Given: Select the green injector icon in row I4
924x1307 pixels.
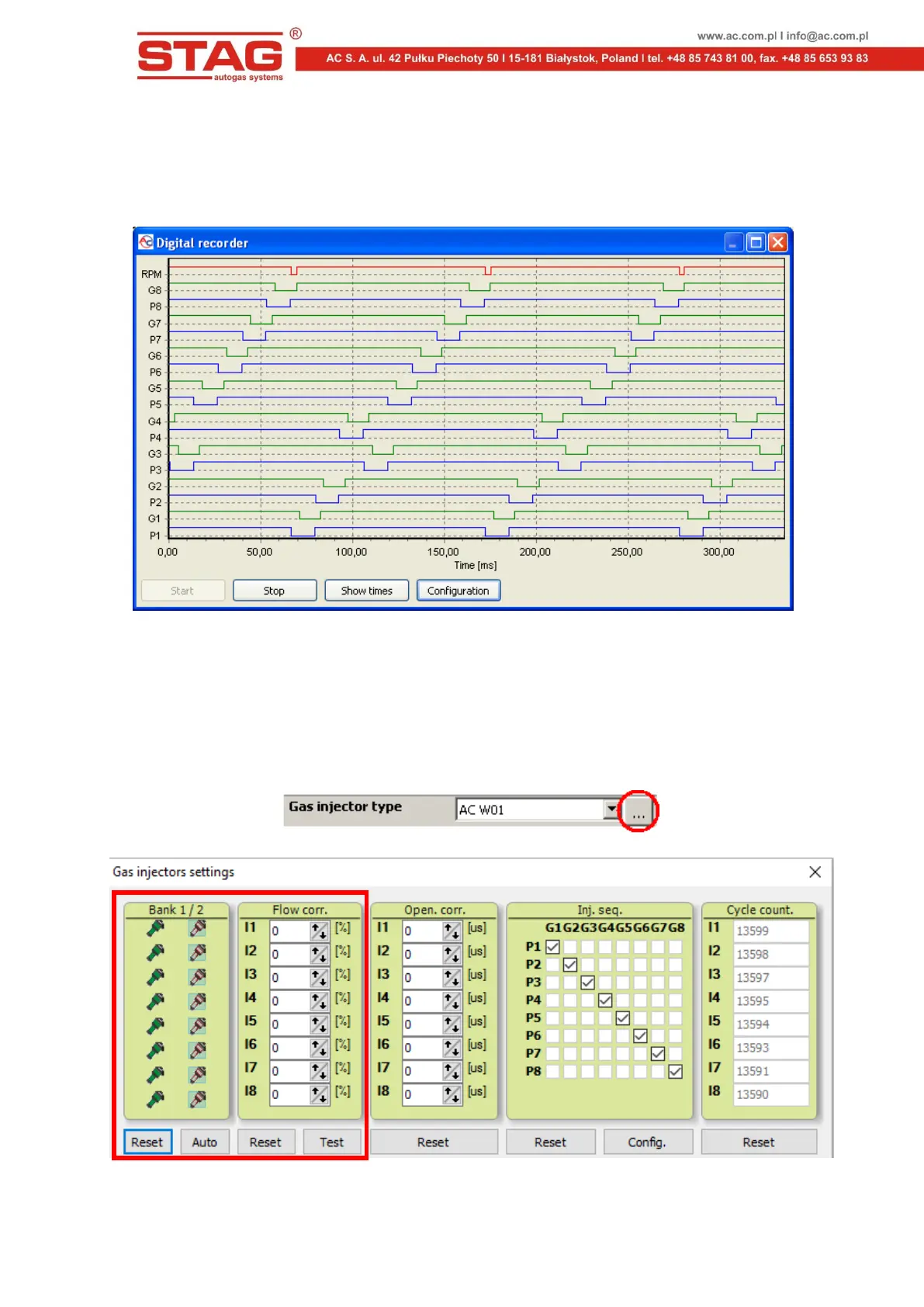Looking at the screenshot, I should [156, 1001].
